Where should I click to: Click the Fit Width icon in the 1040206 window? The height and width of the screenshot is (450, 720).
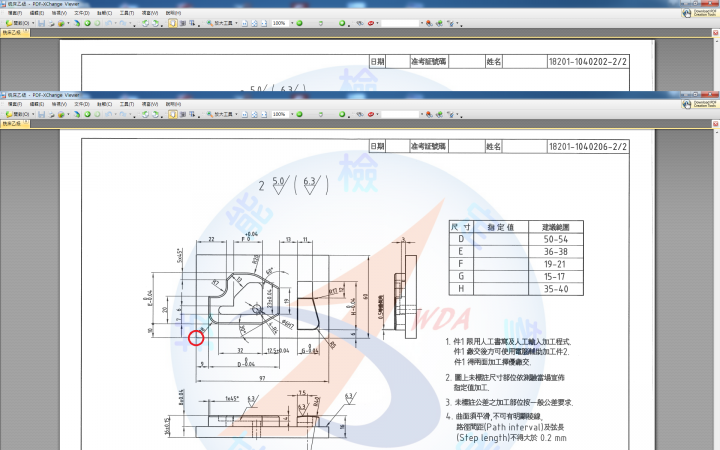[x=264, y=114]
